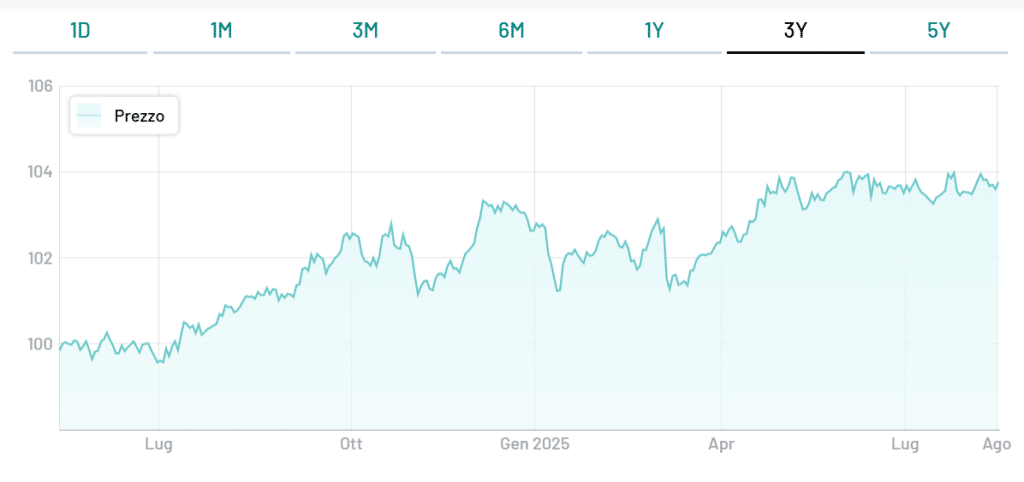Image resolution: width=1024 pixels, height=482 pixels.
Task: Click the Lug label before Ott
Action: pyautogui.click(x=159, y=443)
